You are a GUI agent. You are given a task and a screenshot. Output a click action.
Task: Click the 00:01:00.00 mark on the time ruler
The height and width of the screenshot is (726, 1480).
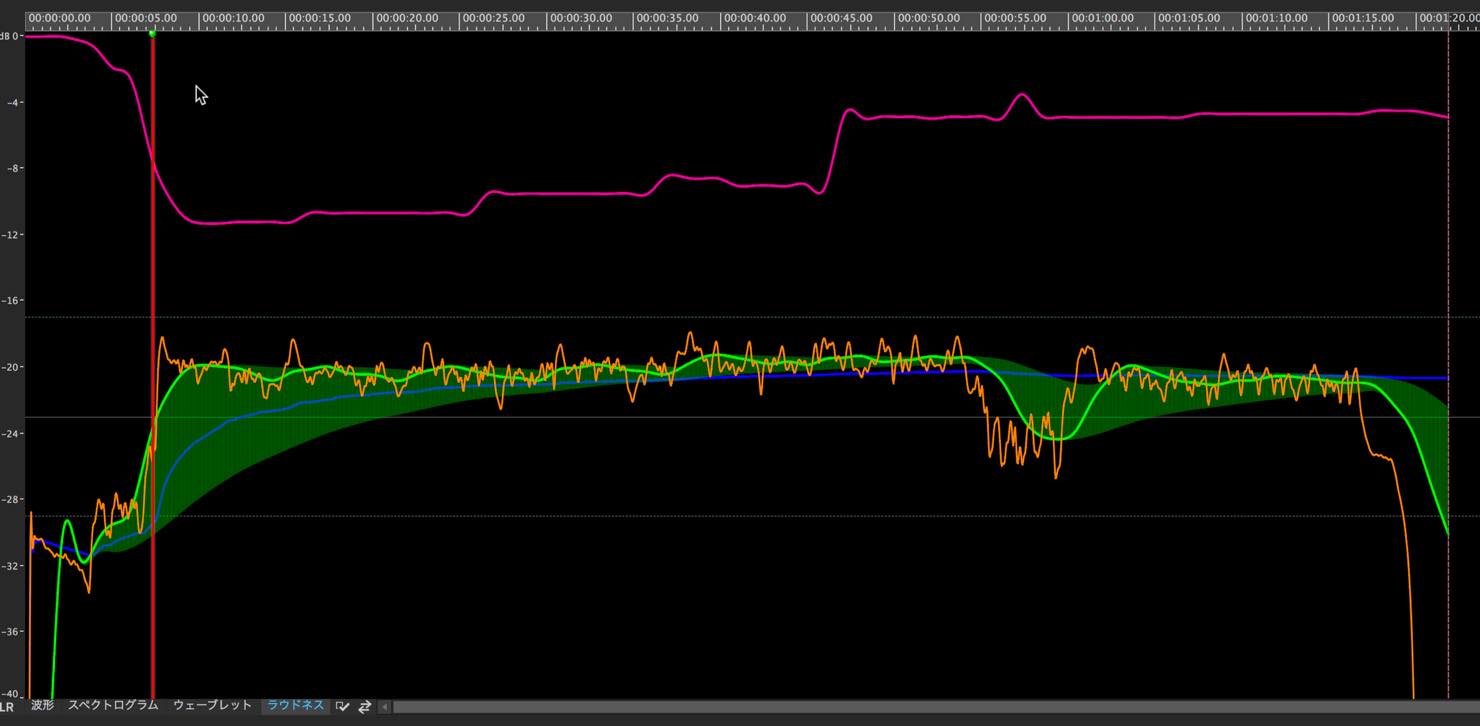1101,18
